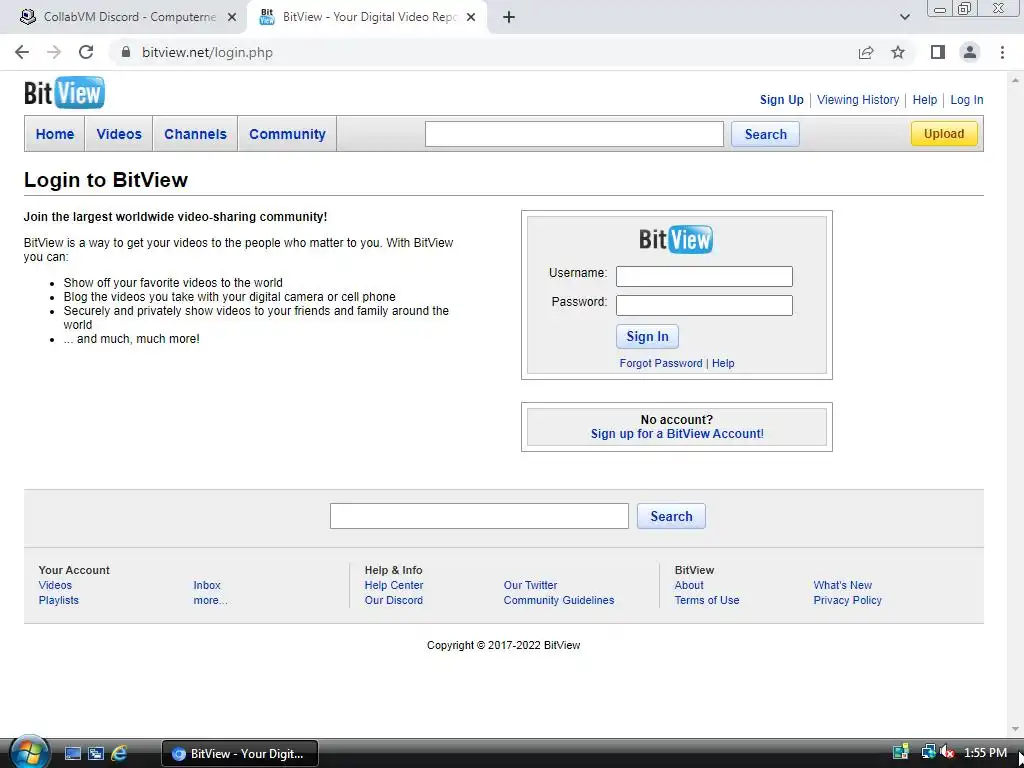
Task: Click the top search text box
Action: tap(574, 134)
